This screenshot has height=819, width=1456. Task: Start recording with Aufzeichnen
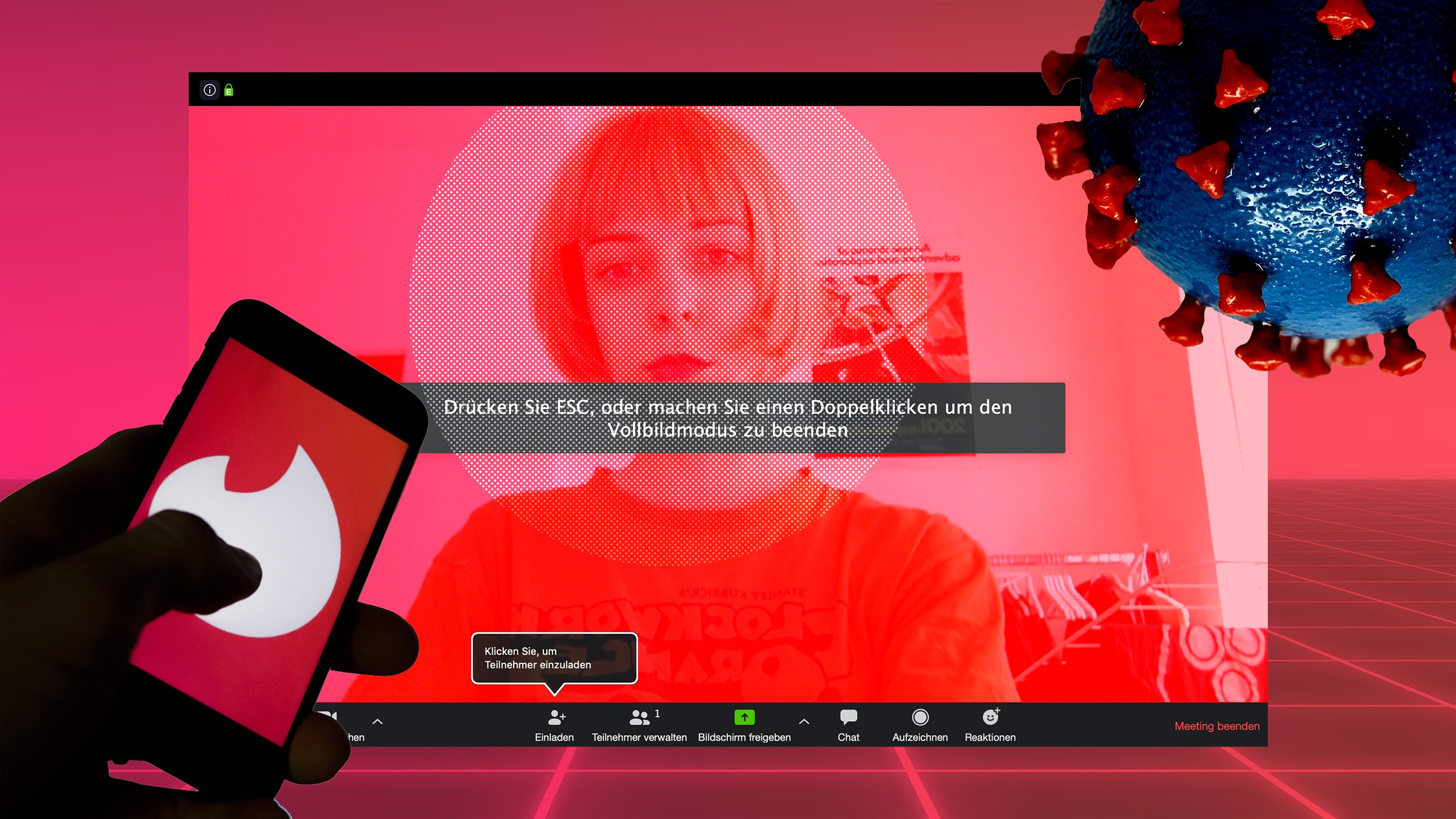point(920,725)
